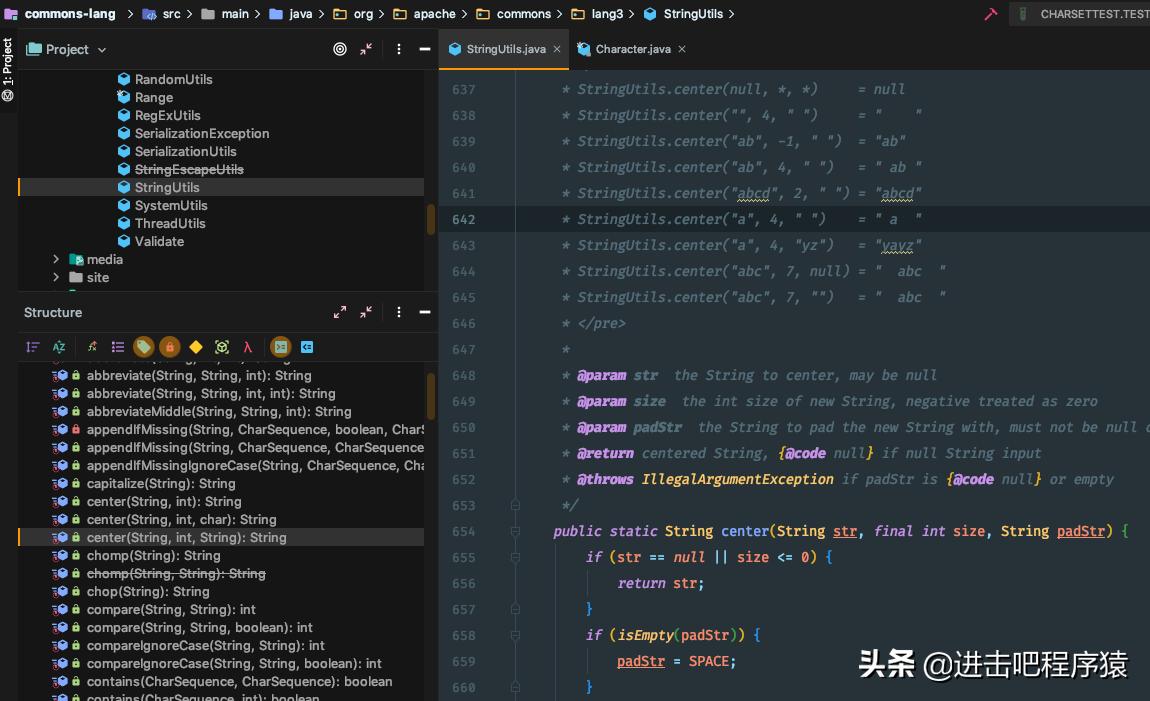Click the apache breadcrumb in navigation bar
Image resolution: width=1150 pixels, height=701 pixels.
pos(434,14)
